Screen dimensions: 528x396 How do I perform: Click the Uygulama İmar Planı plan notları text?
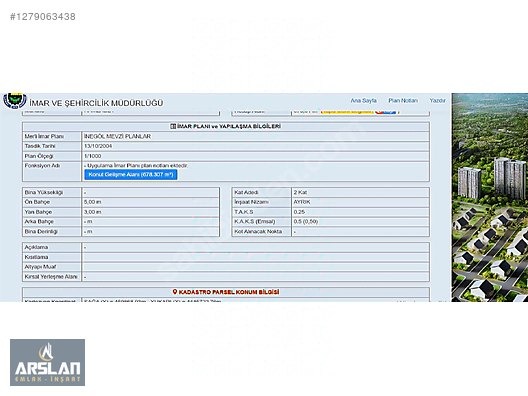[x=136, y=165]
